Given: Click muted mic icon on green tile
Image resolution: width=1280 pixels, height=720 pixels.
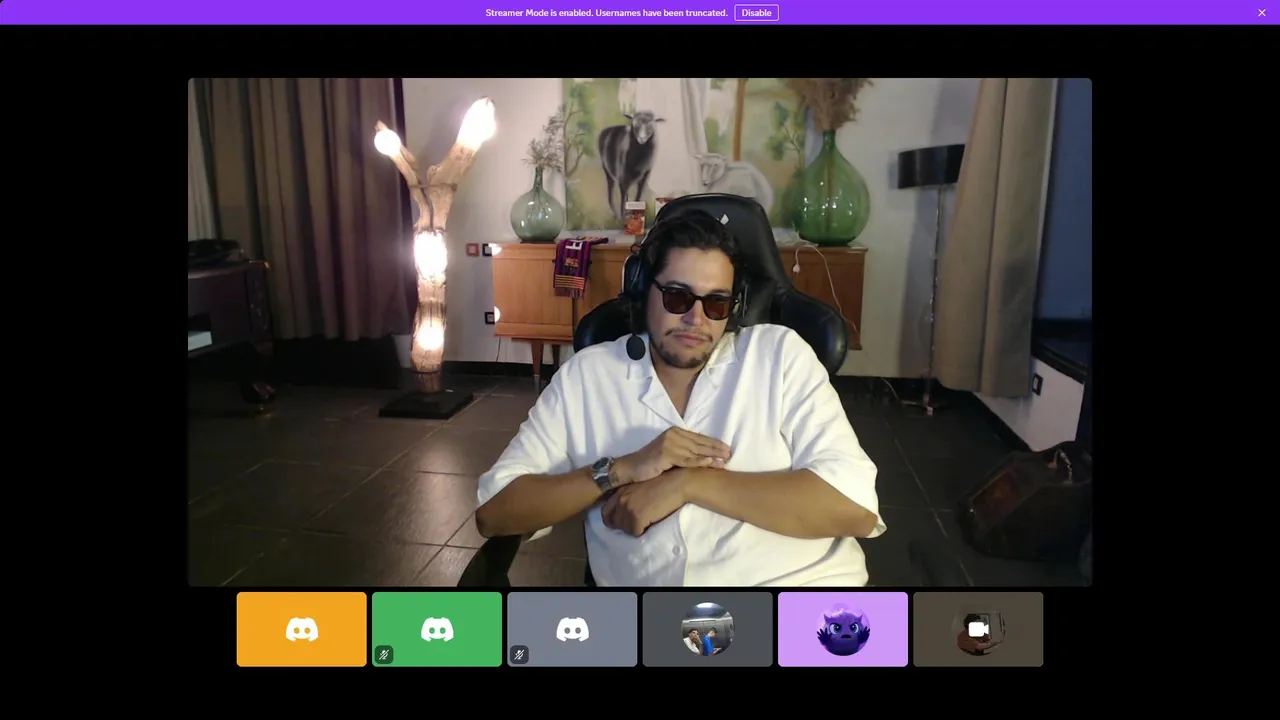Looking at the screenshot, I should pyautogui.click(x=384, y=655).
